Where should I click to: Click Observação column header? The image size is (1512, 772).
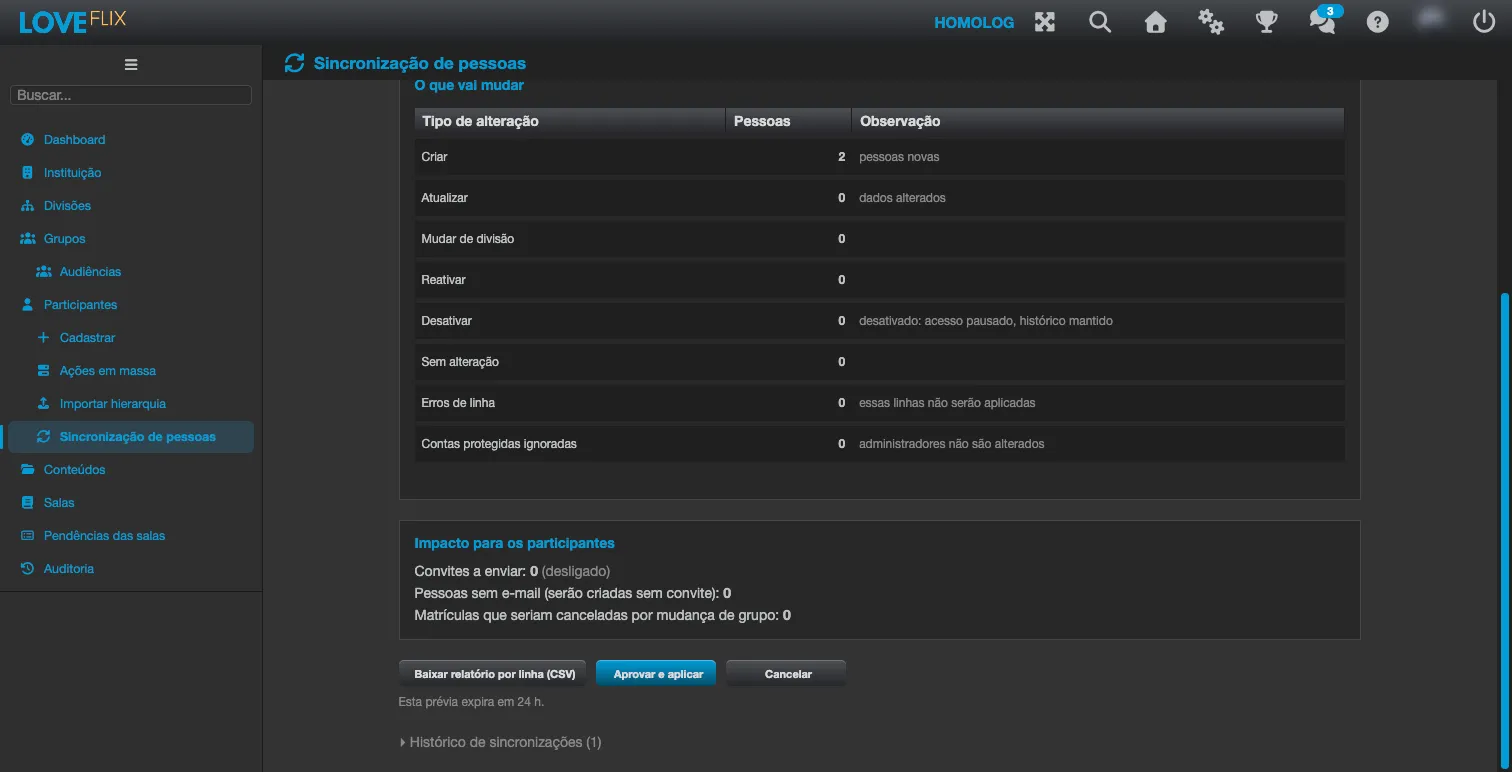pos(1098,121)
